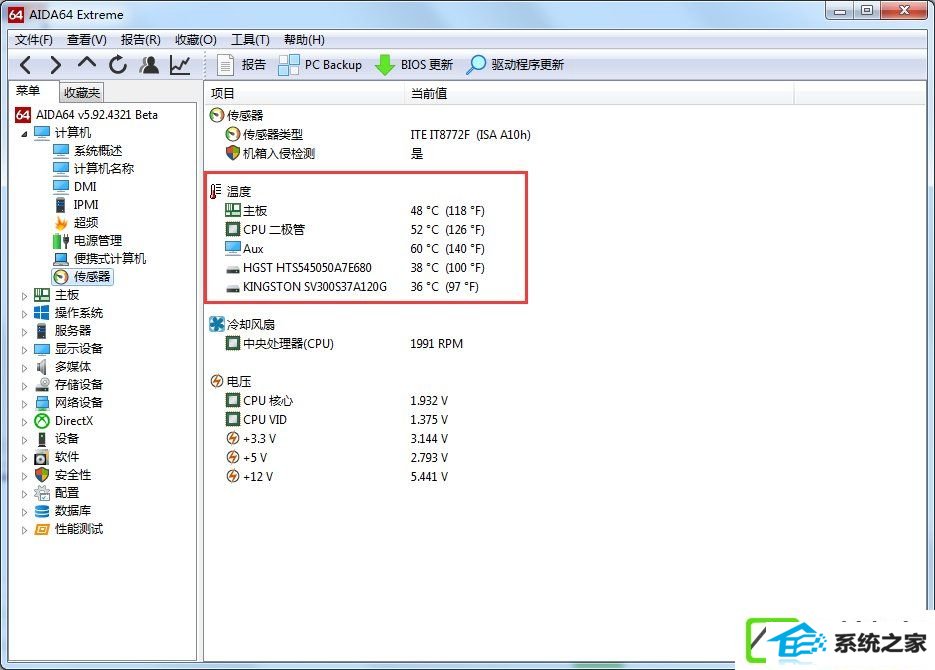Expand the 多媒体 tree node
The width and height of the screenshot is (935, 670).
[24, 368]
